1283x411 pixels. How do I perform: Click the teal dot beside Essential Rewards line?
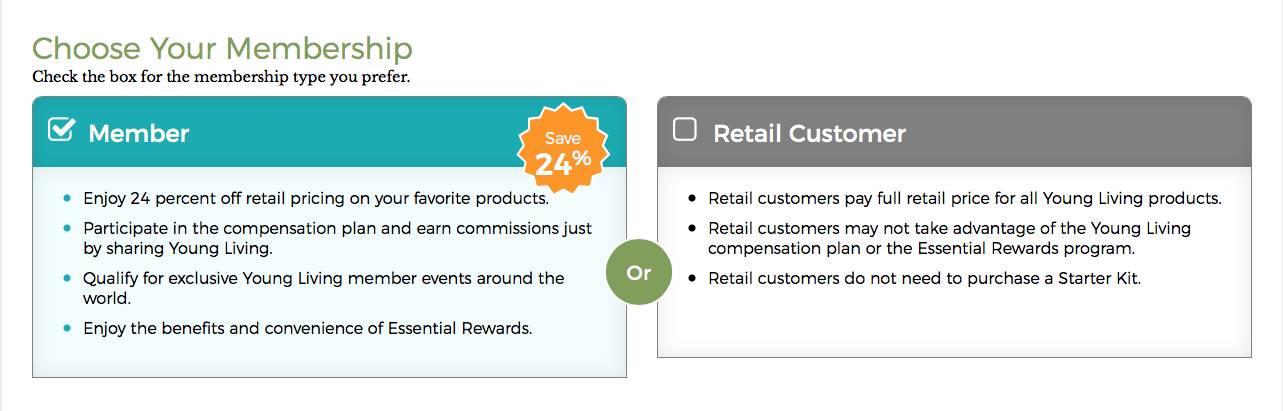67,328
